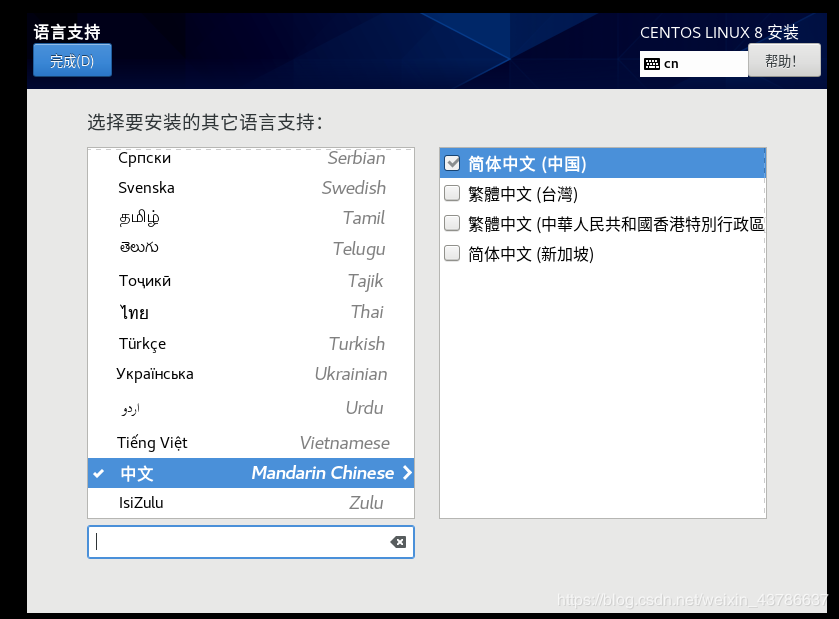Viewport: 839px width, 619px height.
Task: Select ไทย Thai language row
Action: click(251, 312)
